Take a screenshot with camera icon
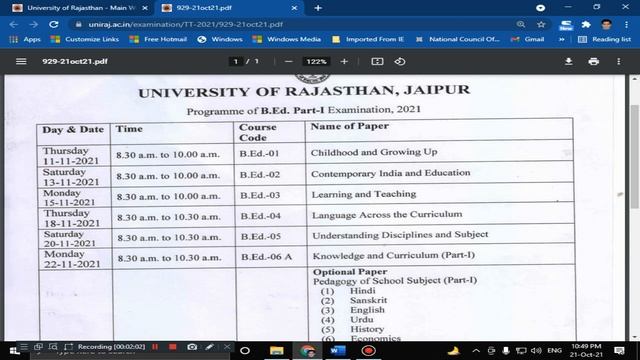640x360 pixels. (192, 347)
